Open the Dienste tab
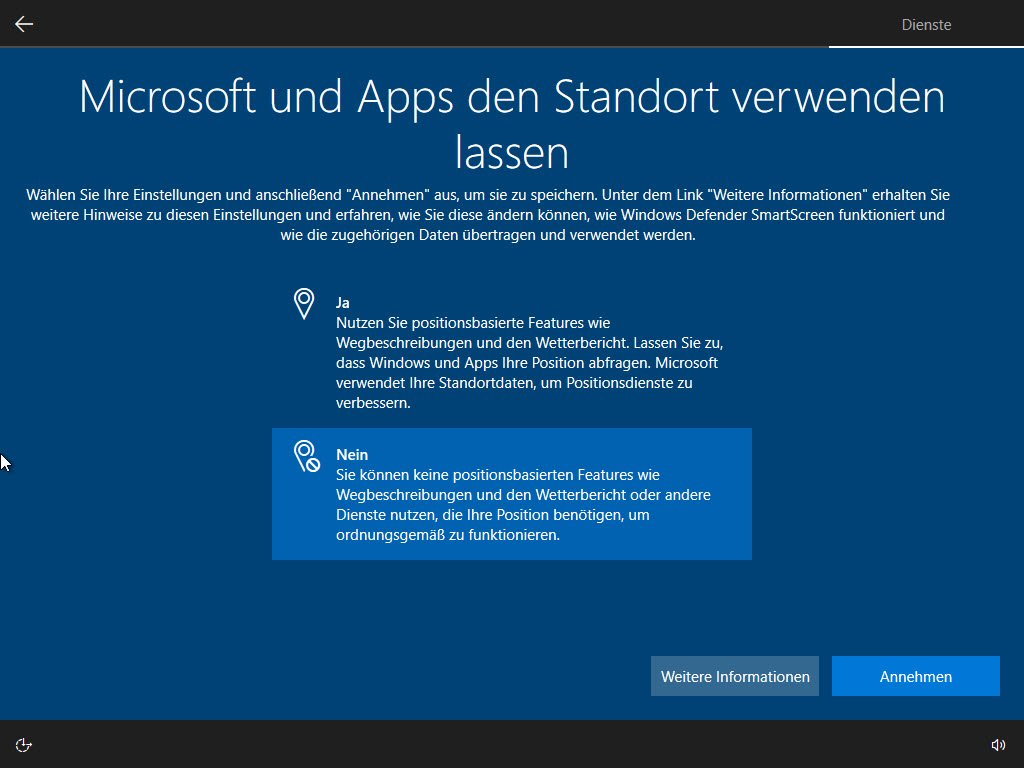This screenshot has width=1024, height=768. (x=926, y=25)
